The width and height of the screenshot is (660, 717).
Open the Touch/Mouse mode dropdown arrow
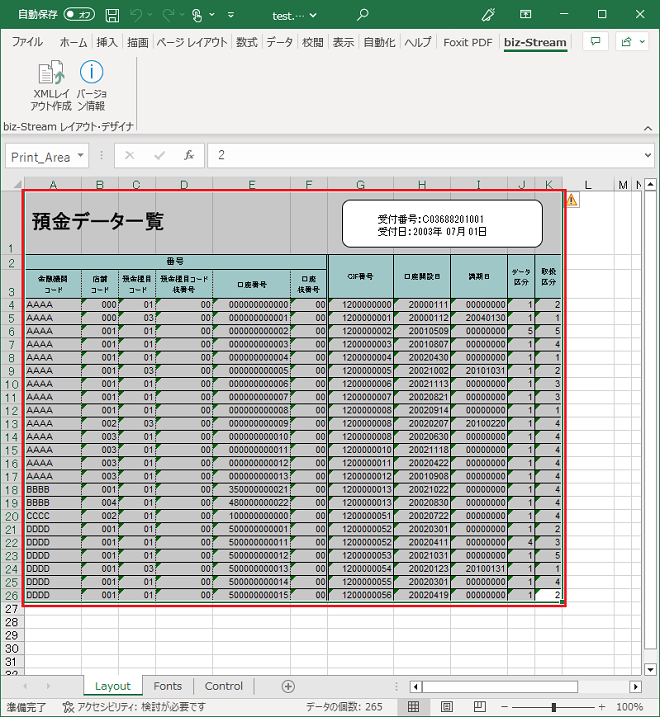pyautogui.click(x=212, y=15)
